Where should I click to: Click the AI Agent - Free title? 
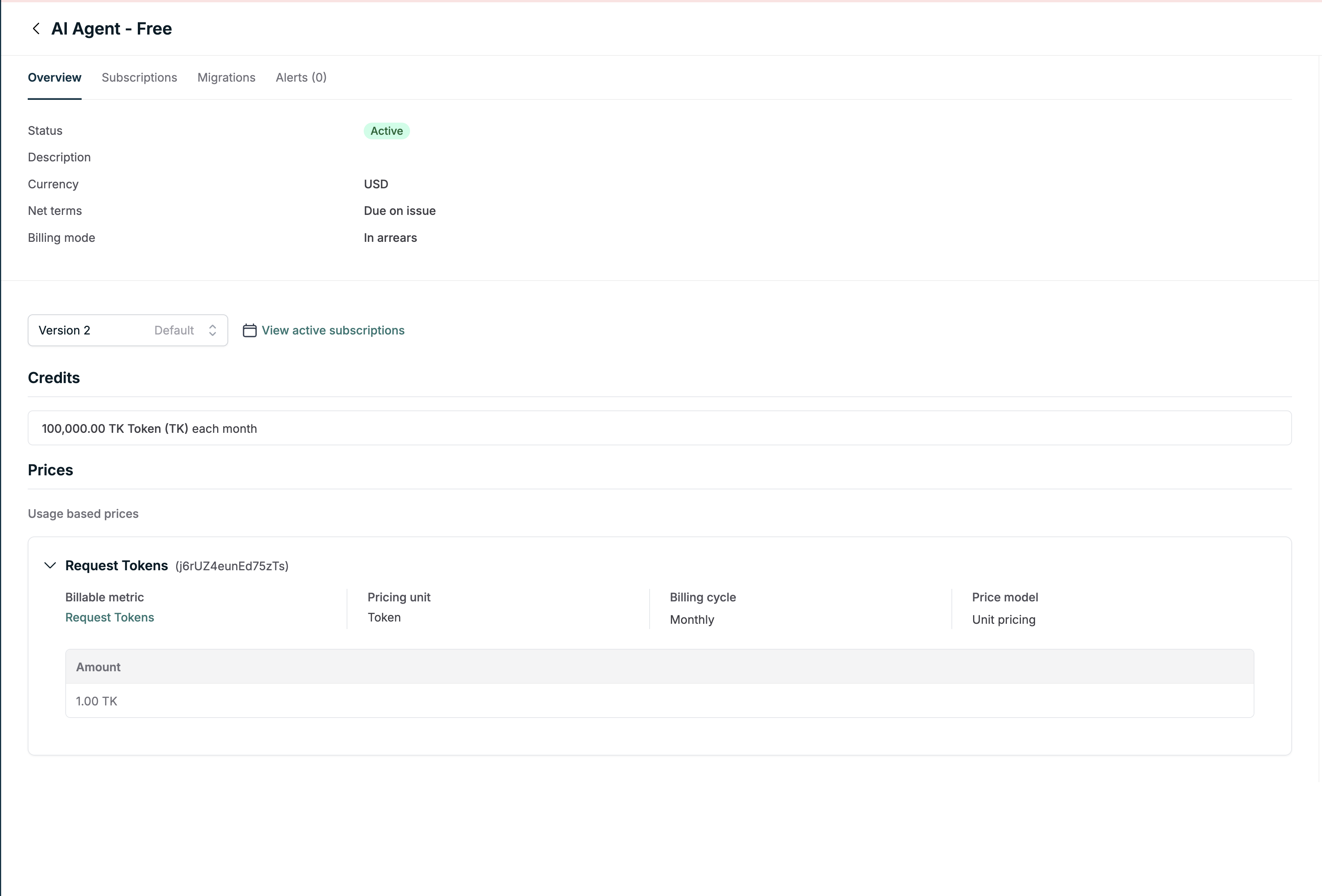point(112,28)
